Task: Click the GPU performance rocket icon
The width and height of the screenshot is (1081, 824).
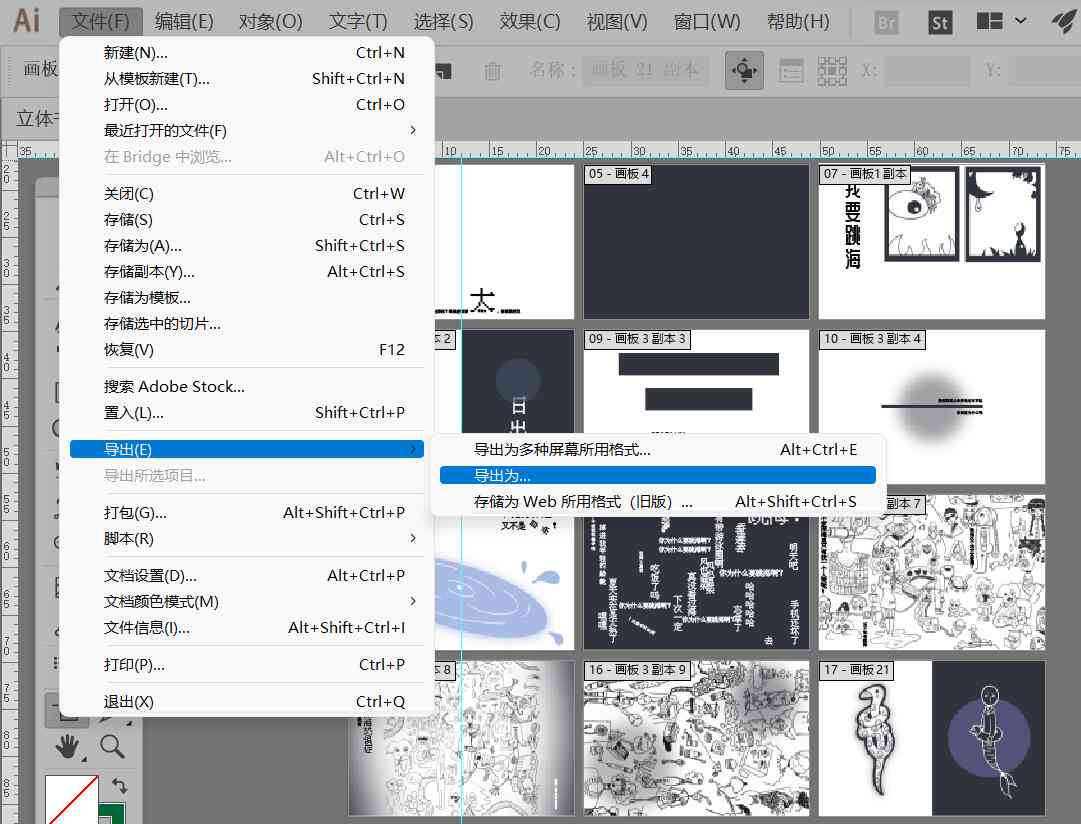Action: (x=1064, y=21)
